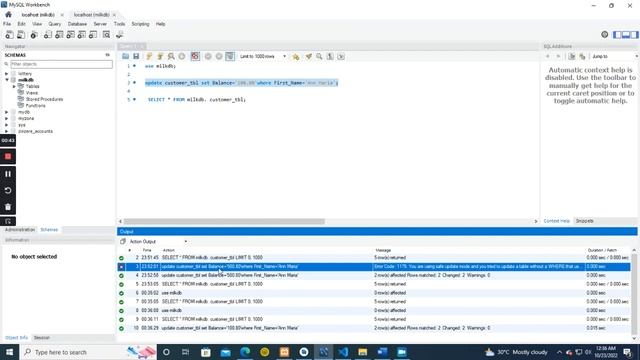The image size is (640, 360).
Task: Execute the statement under the cursor
Action: pos(160,56)
